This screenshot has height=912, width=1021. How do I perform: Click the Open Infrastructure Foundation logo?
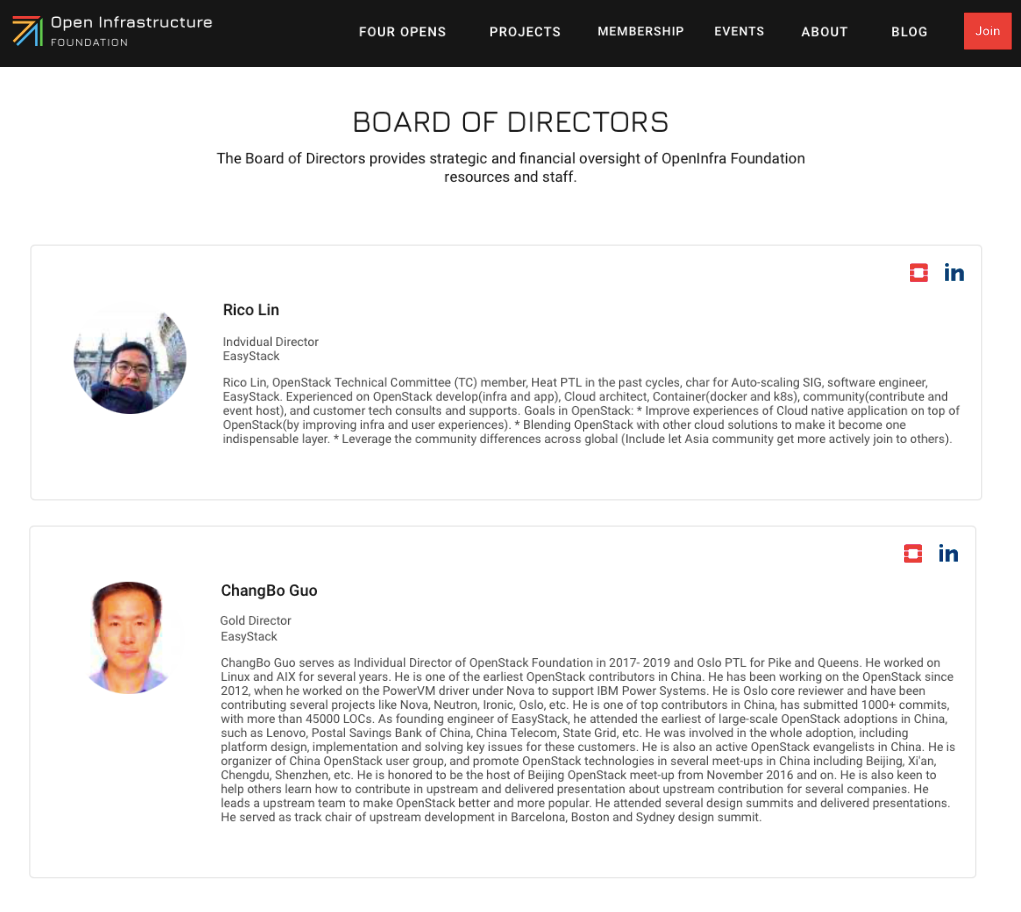click(27, 31)
